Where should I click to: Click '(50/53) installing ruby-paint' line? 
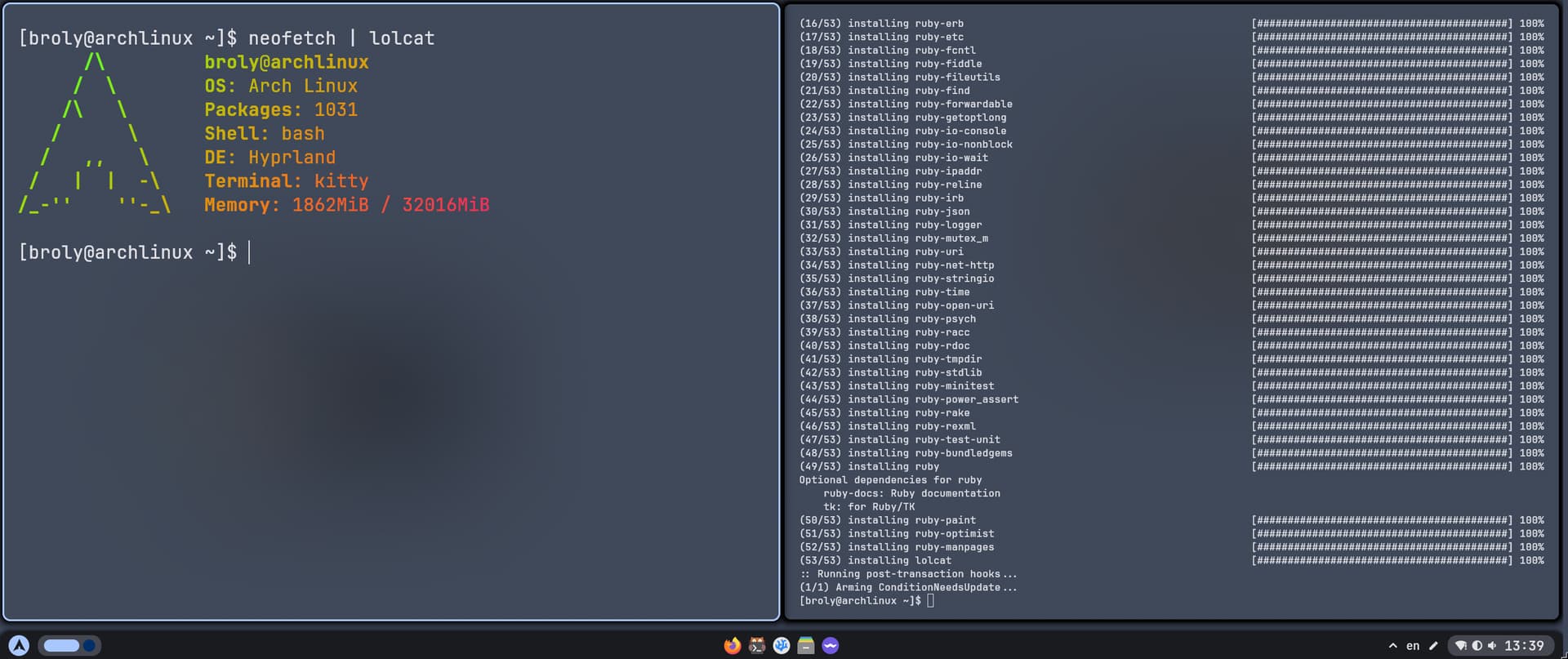pyautogui.click(x=888, y=520)
